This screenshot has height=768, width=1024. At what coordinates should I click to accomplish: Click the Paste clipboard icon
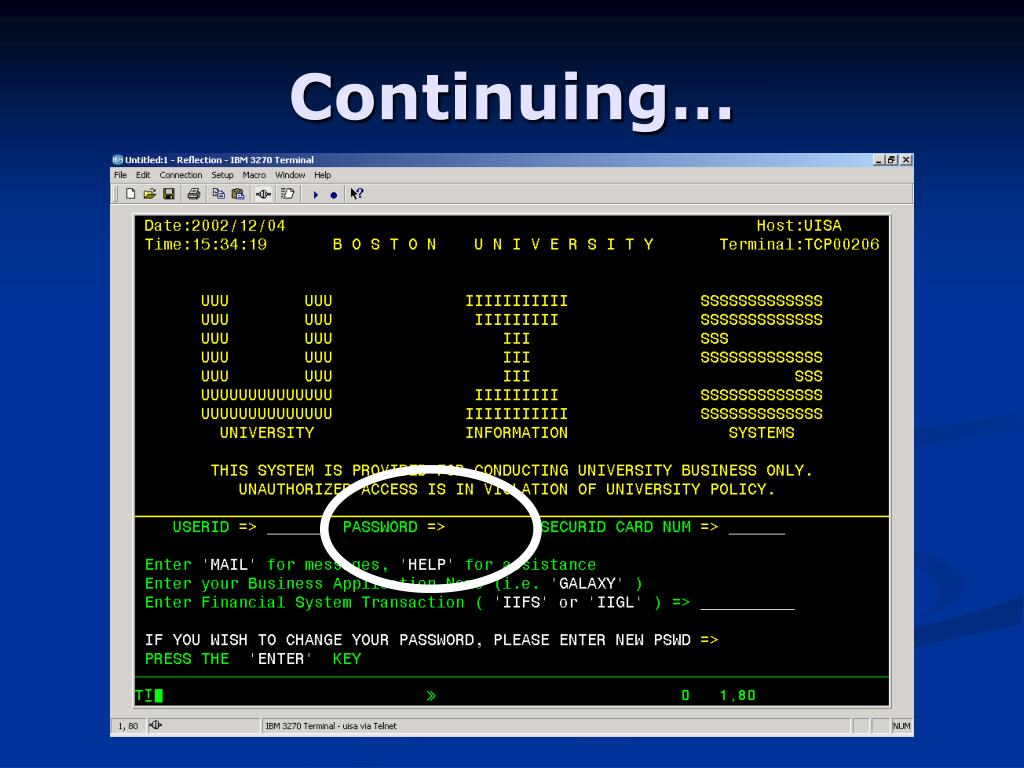point(238,194)
